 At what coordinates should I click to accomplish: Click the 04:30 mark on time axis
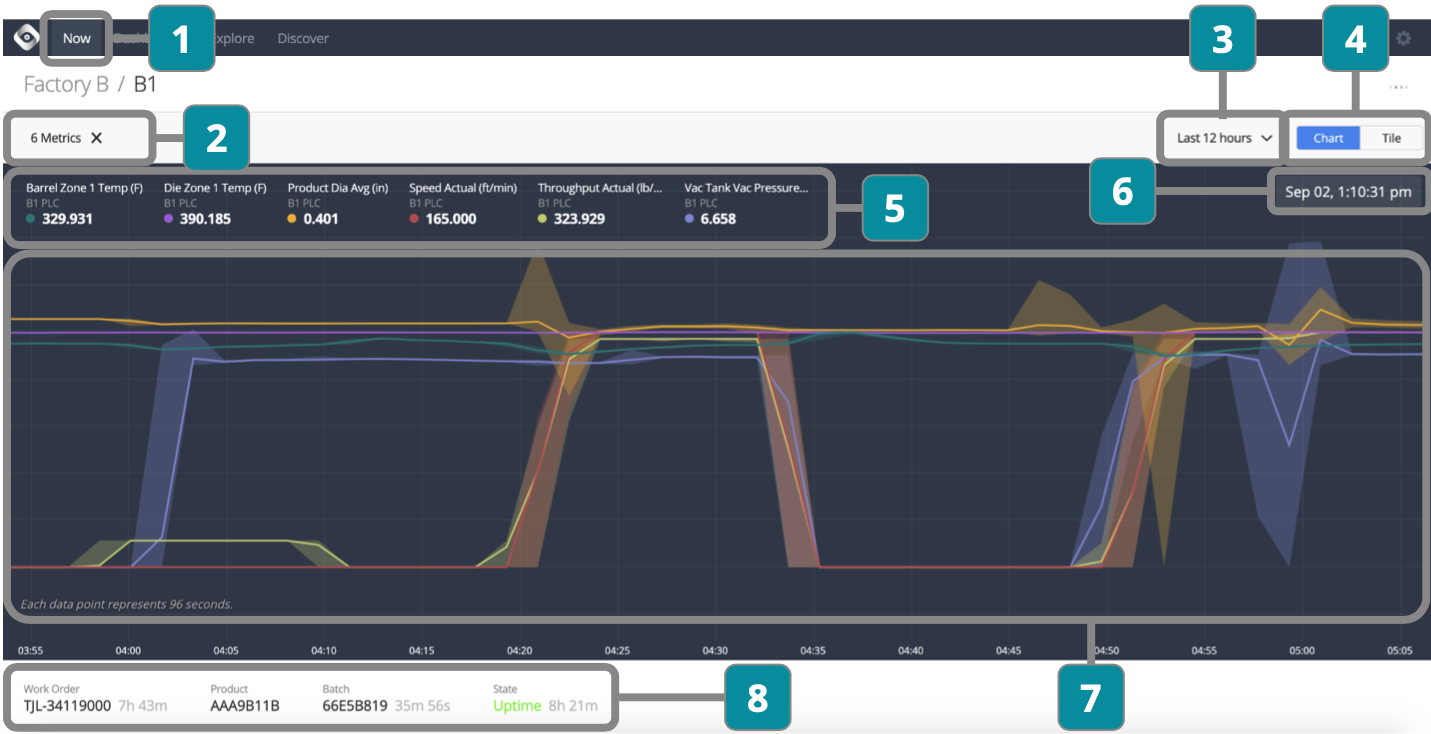(x=715, y=650)
